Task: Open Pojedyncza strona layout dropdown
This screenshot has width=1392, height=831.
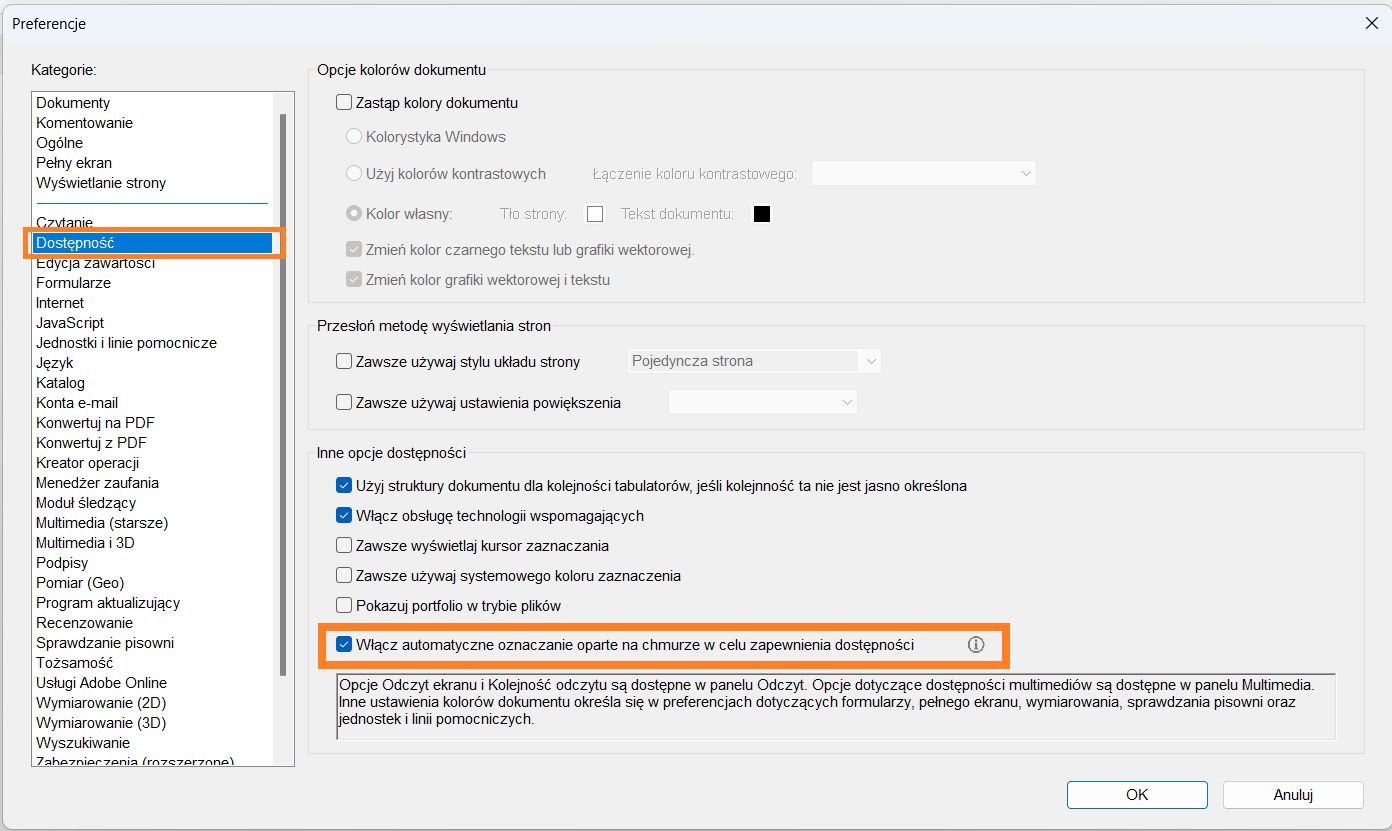Action: click(x=754, y=361)
